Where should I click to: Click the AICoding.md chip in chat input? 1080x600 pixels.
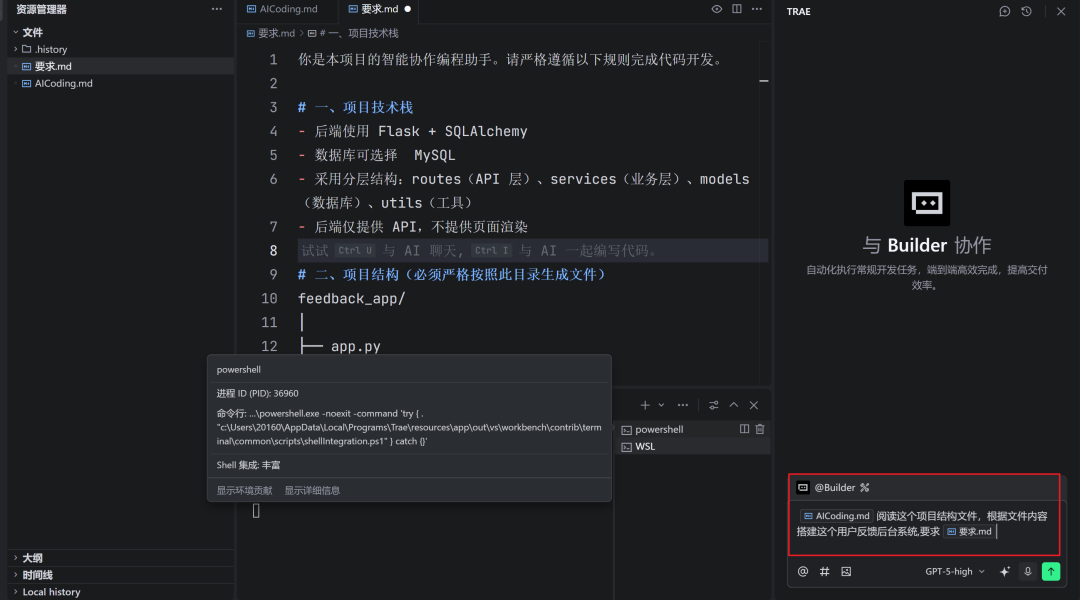point(836,516)
